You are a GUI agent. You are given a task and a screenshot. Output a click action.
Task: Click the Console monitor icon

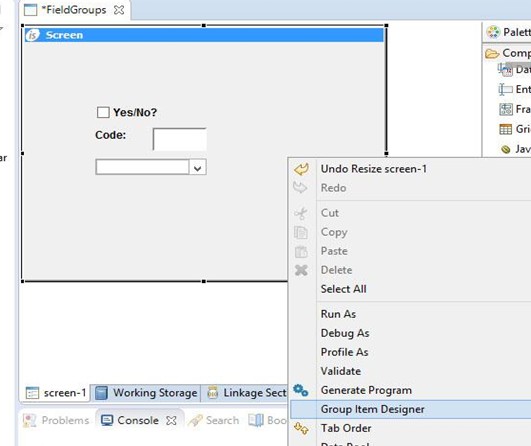[x=107, y=420]
